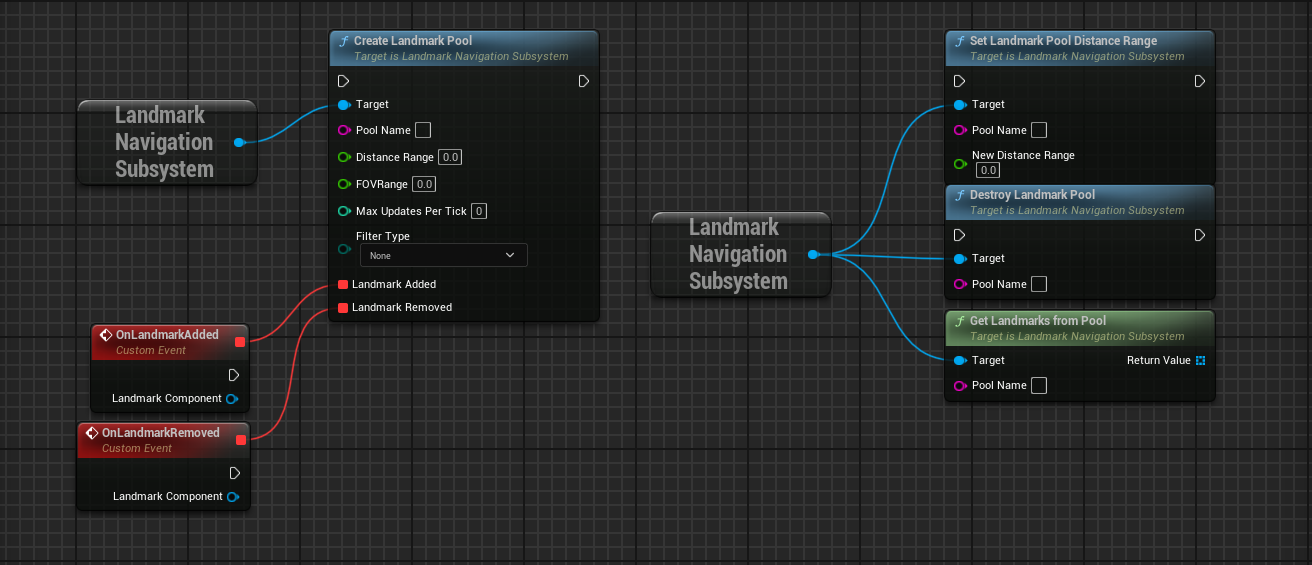1312x565 pixels.
Task: Select the Get Landmarks from Pool title
Action: point(1038,321)
